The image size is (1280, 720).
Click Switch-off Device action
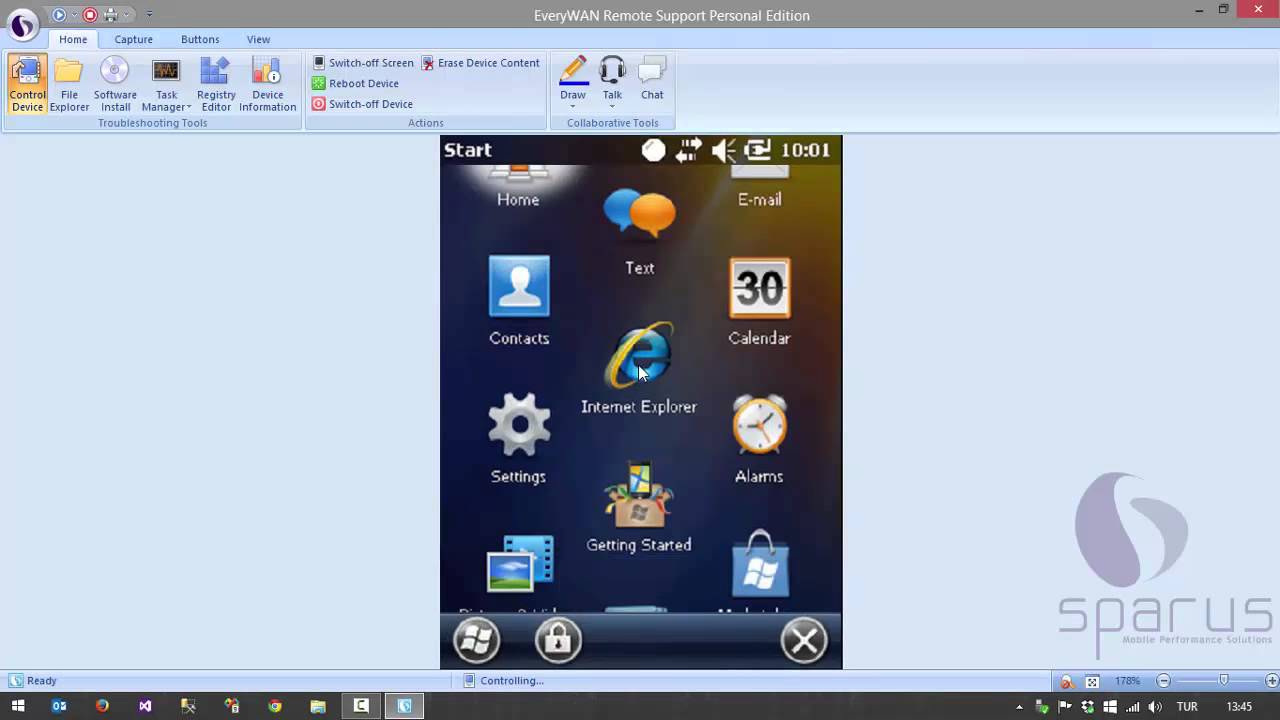point(362,104)
